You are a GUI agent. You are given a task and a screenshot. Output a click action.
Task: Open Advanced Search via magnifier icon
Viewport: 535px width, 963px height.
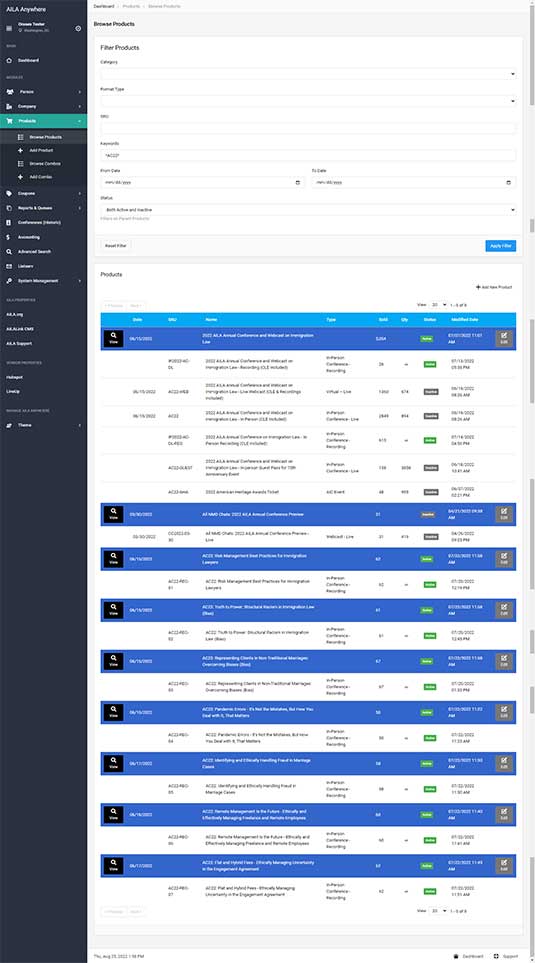click(9, 252)
